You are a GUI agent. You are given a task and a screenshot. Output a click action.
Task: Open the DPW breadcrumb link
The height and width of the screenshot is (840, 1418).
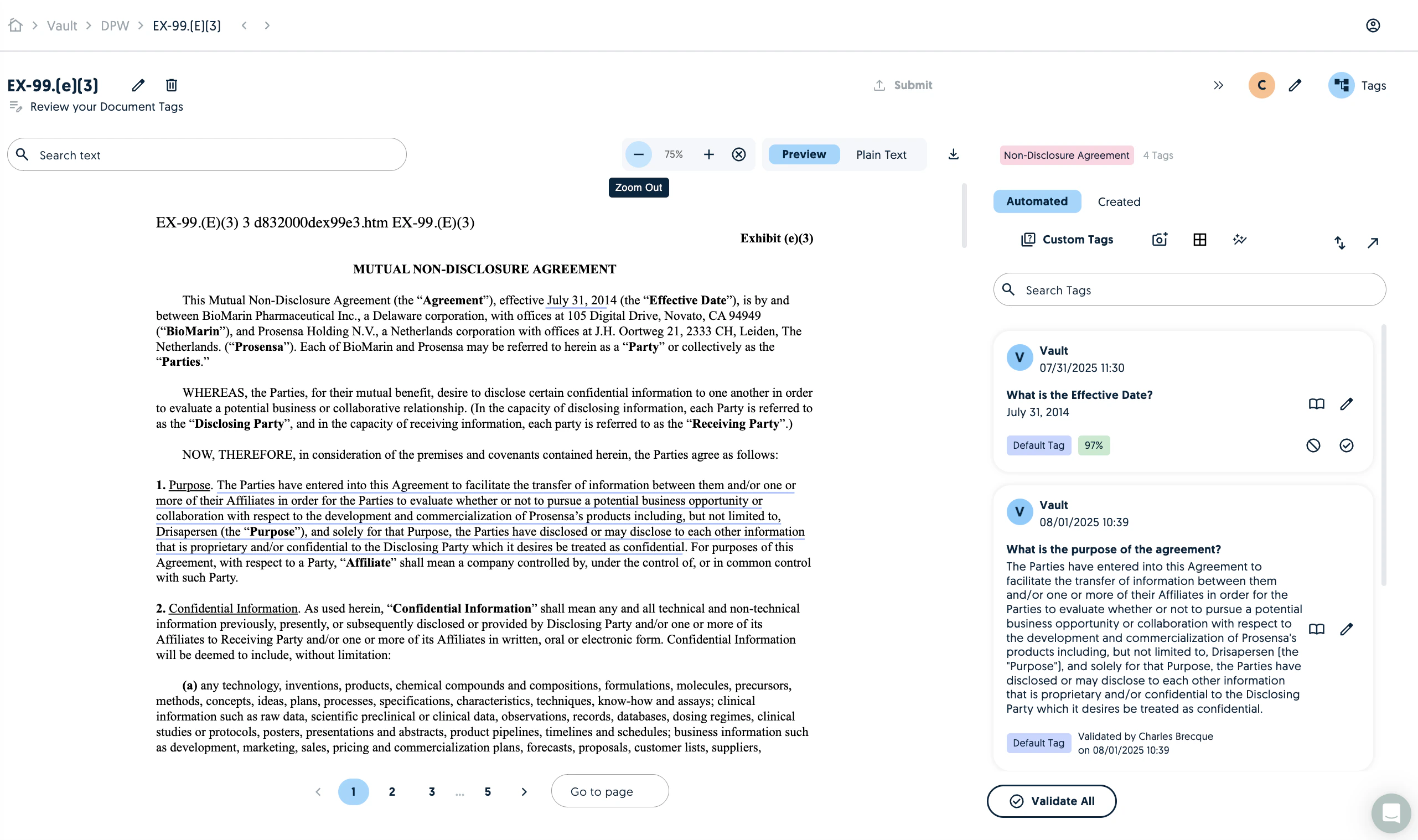pos(115,25)
